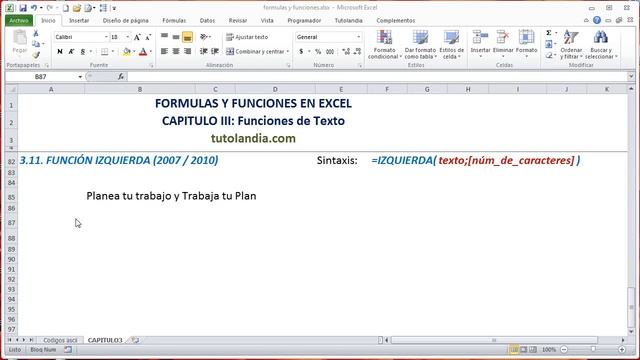
Task: Open Dar formato como tabla gallery
Action: (420, 44)
